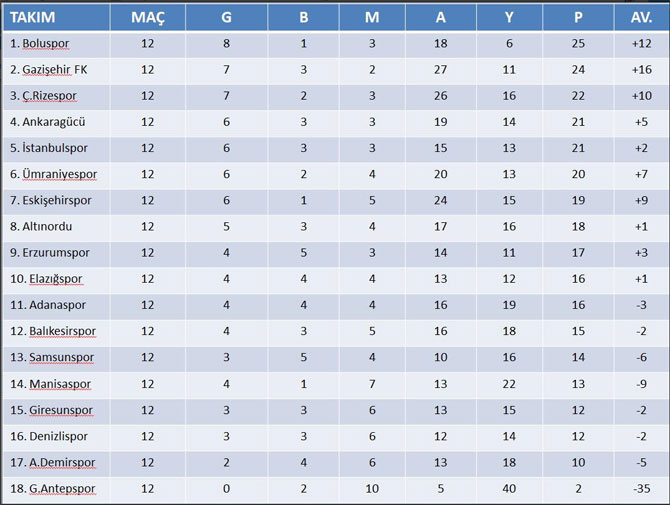
Task: Click the P points column header
Action: click(578, 18)
